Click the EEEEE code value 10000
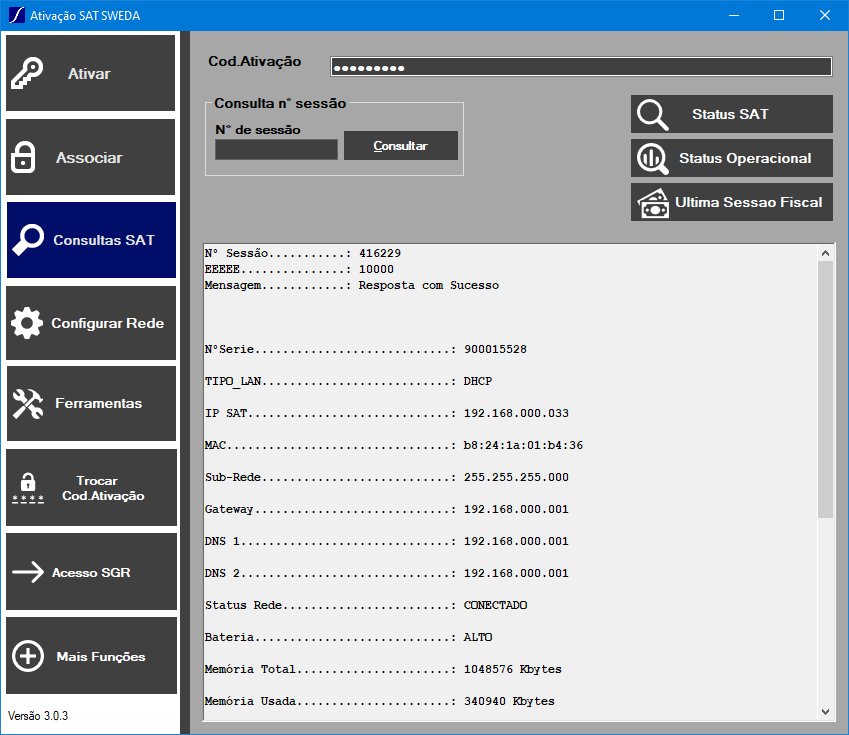Screen dimensions: 849x735 pyautogui.click(x=376, y=269)
